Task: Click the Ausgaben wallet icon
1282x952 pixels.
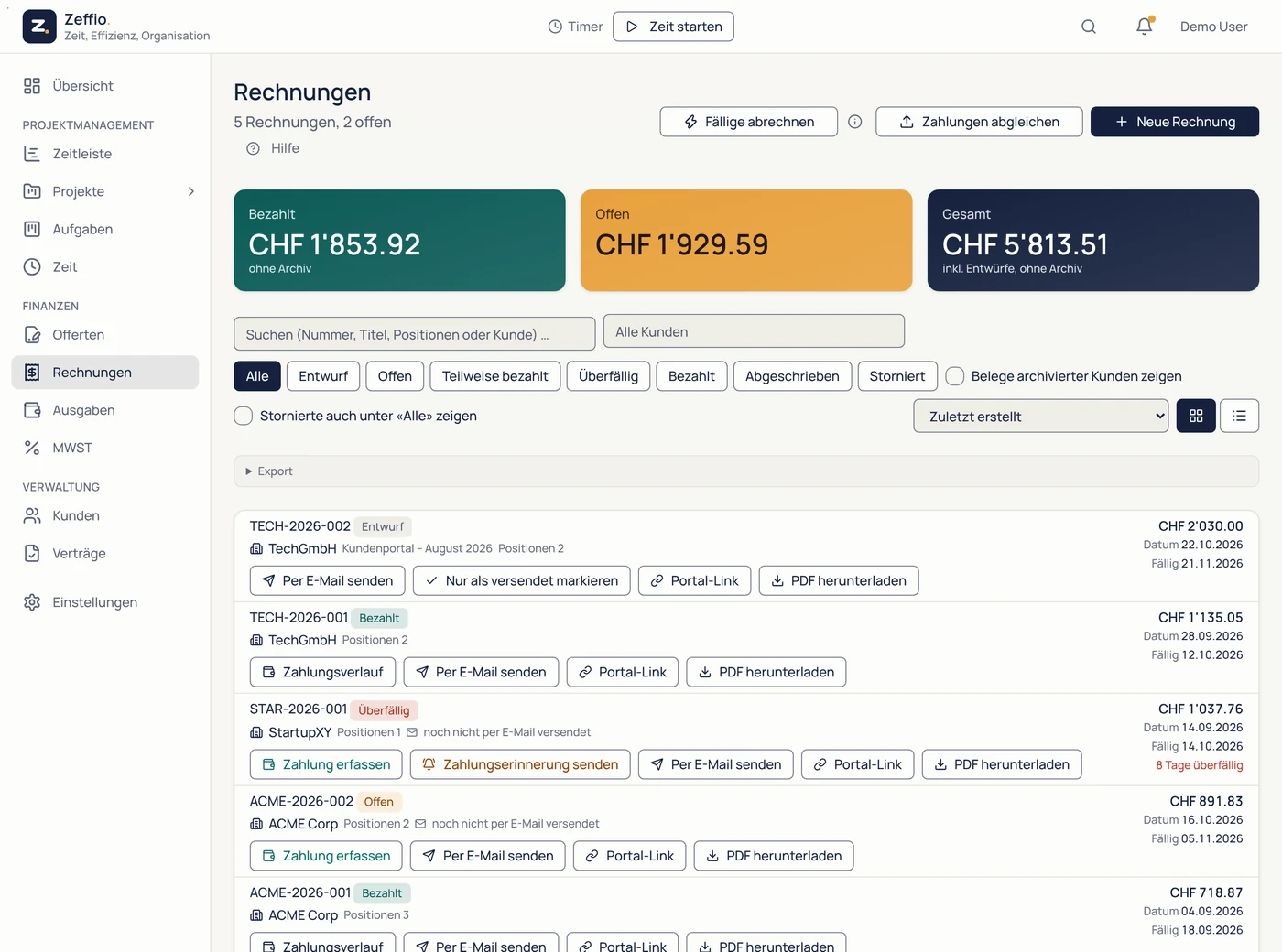Action: pyautogui.click(x=32, y=410)
